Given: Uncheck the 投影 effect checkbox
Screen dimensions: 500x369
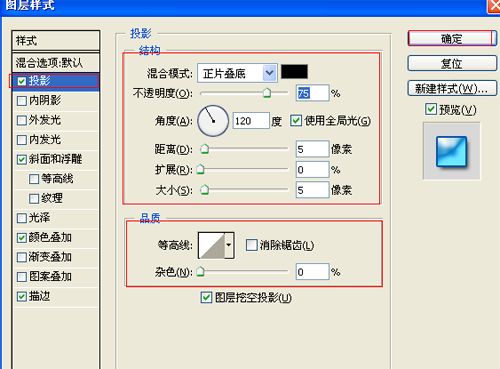Looking at the screenshot, I should pos(22,81).
